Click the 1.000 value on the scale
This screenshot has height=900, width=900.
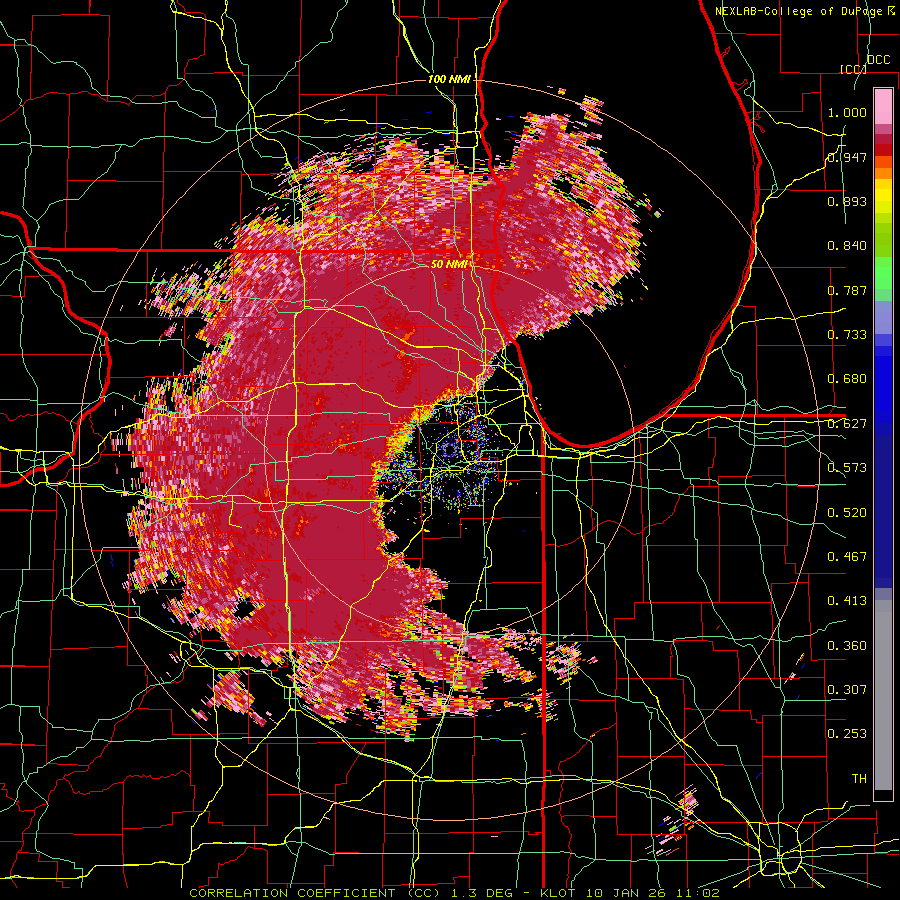point(847,112)
